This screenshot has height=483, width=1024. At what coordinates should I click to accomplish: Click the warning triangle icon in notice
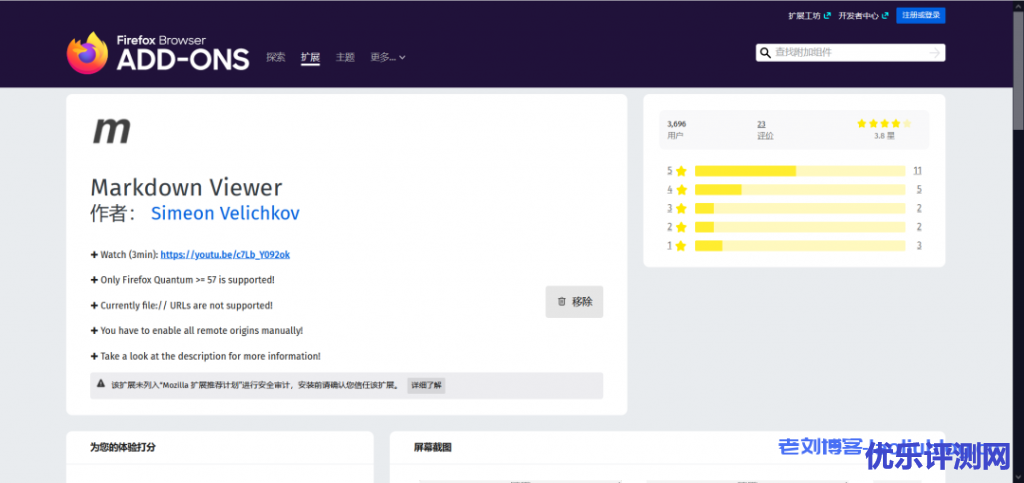pyautogui.click(x=101, y=384)
